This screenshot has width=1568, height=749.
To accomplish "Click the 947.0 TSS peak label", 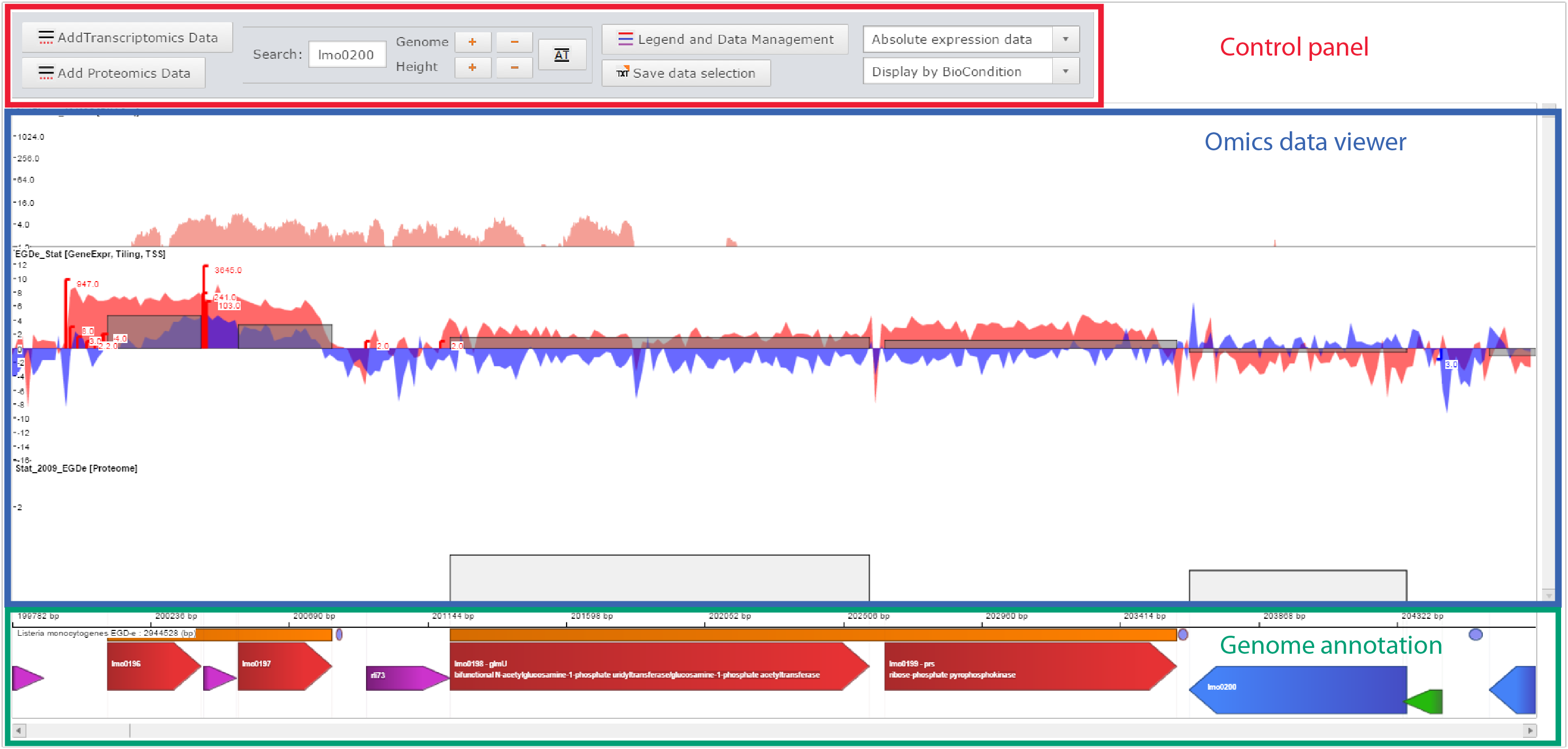I will coord(88,284).
